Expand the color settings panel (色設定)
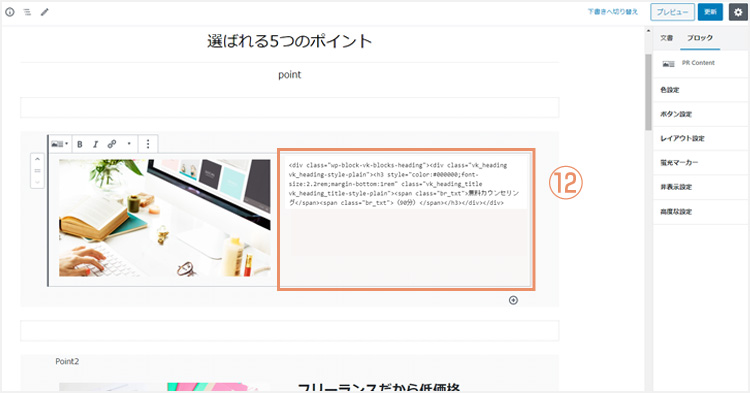The width and height of the screenshot is (750, 393). pos(701,90)
